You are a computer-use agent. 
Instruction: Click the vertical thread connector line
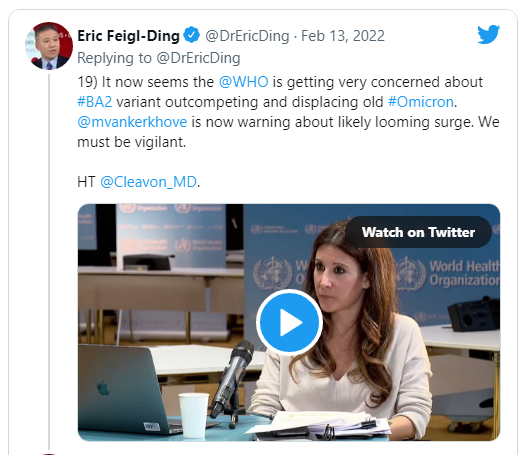click(x=49, y=261)
